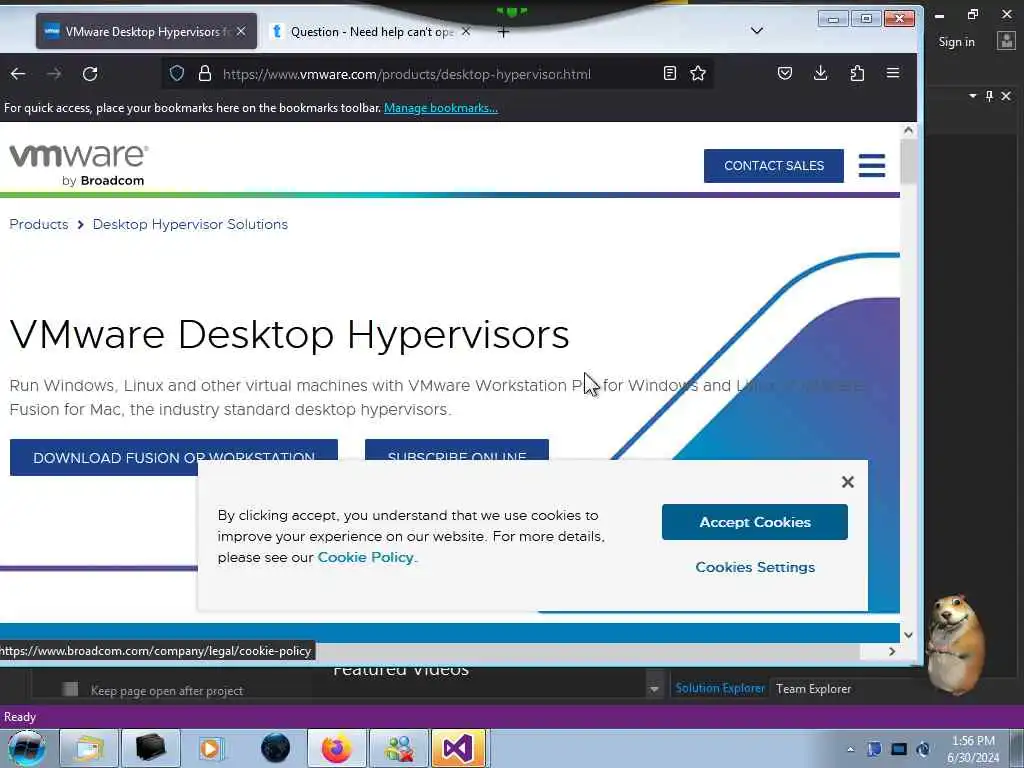Click the volume tray icon
1024x768 pixels.
click(923, 749)
